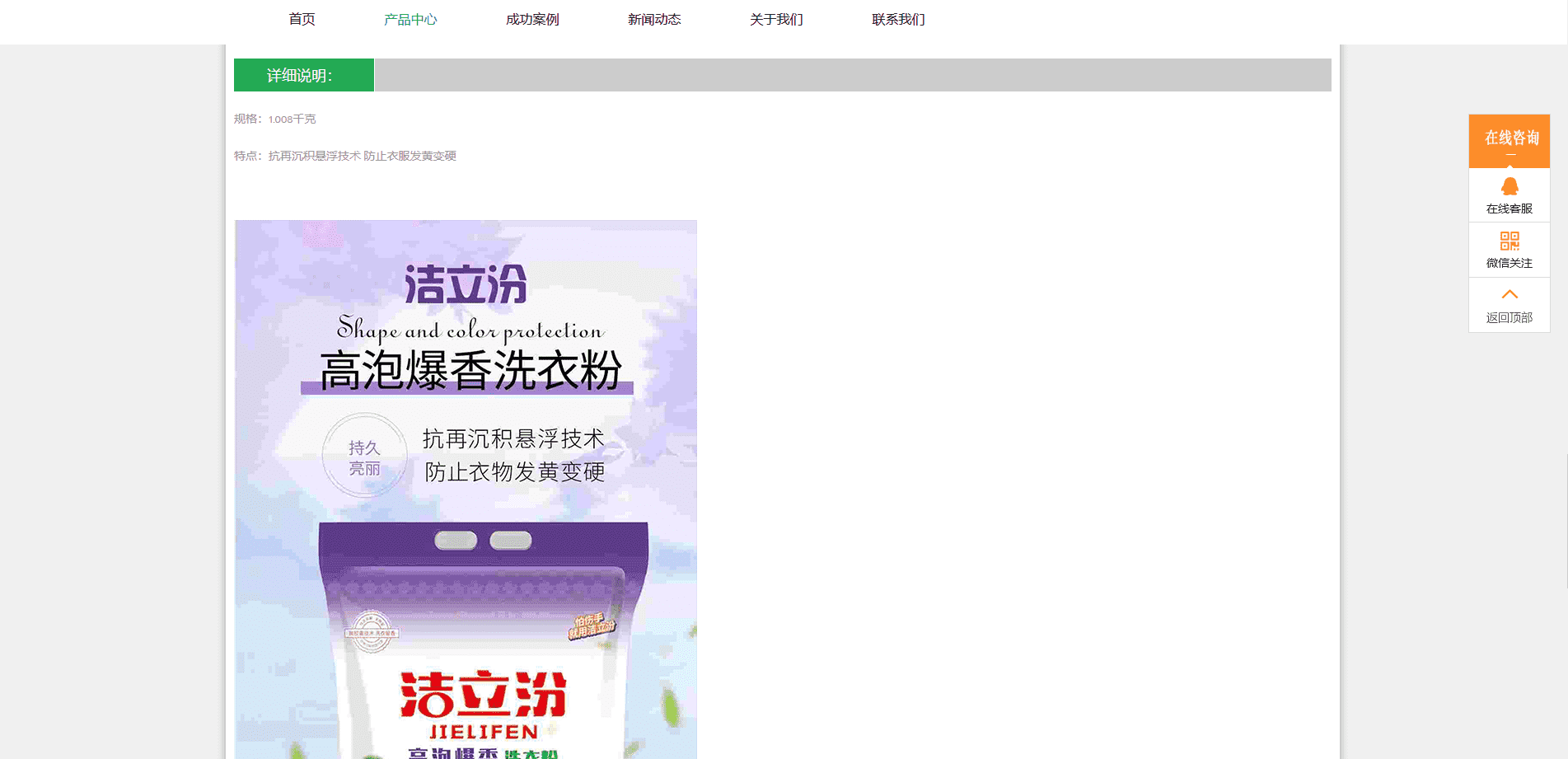This screenshot has height=759, width=1568.
Task: Open the 联系我们 contact page
Action: pos(898,19)
